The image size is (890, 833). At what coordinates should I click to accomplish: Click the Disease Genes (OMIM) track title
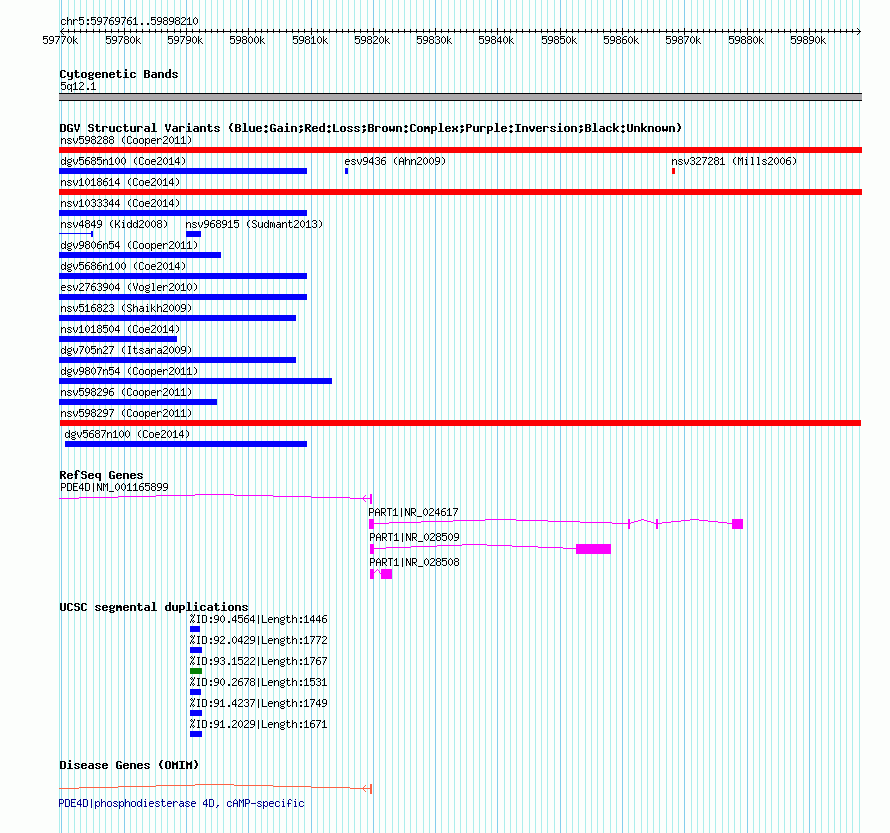click(x=129, y=765)
